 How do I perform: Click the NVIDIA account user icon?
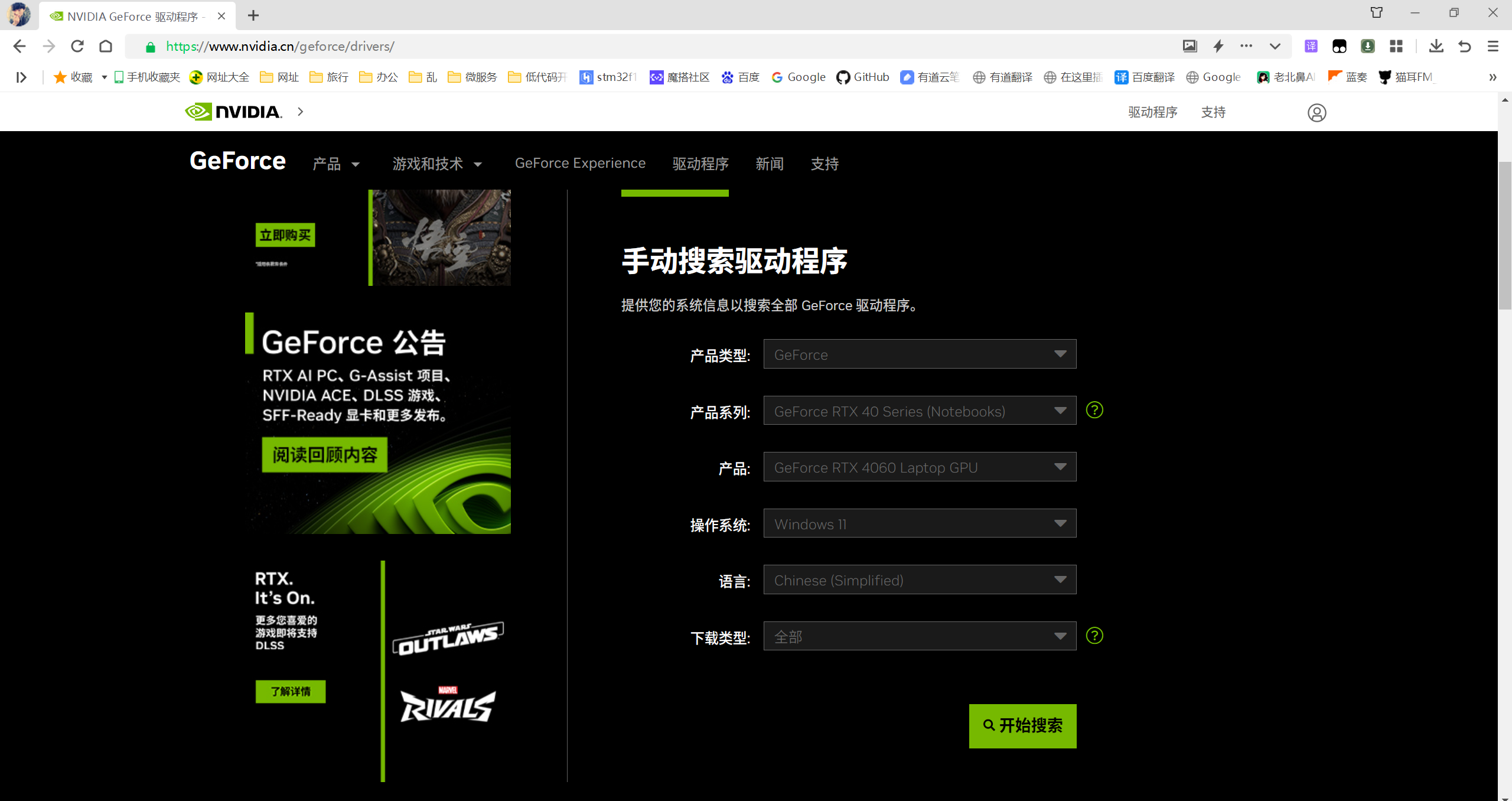1317,112
